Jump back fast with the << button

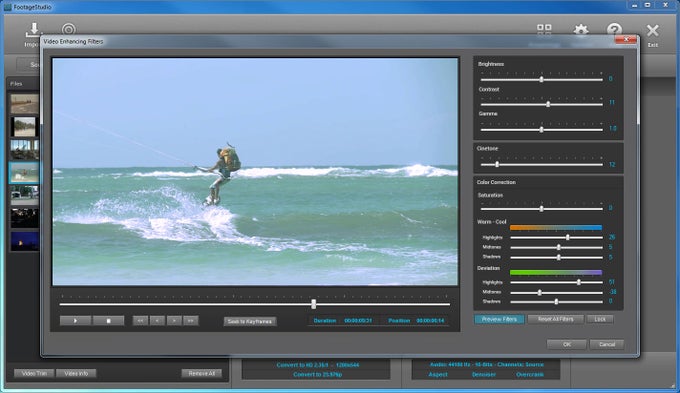pyautogui.click(x=140, y=321)
